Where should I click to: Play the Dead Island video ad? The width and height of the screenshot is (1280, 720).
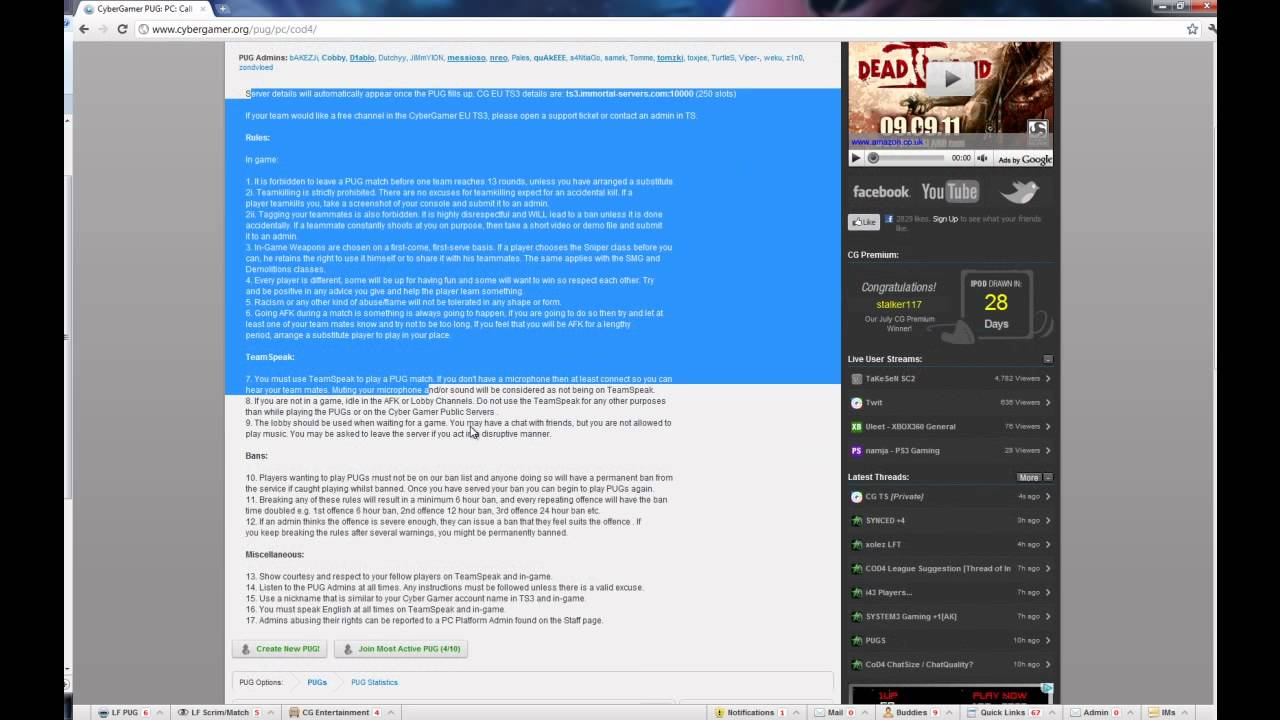951,77
